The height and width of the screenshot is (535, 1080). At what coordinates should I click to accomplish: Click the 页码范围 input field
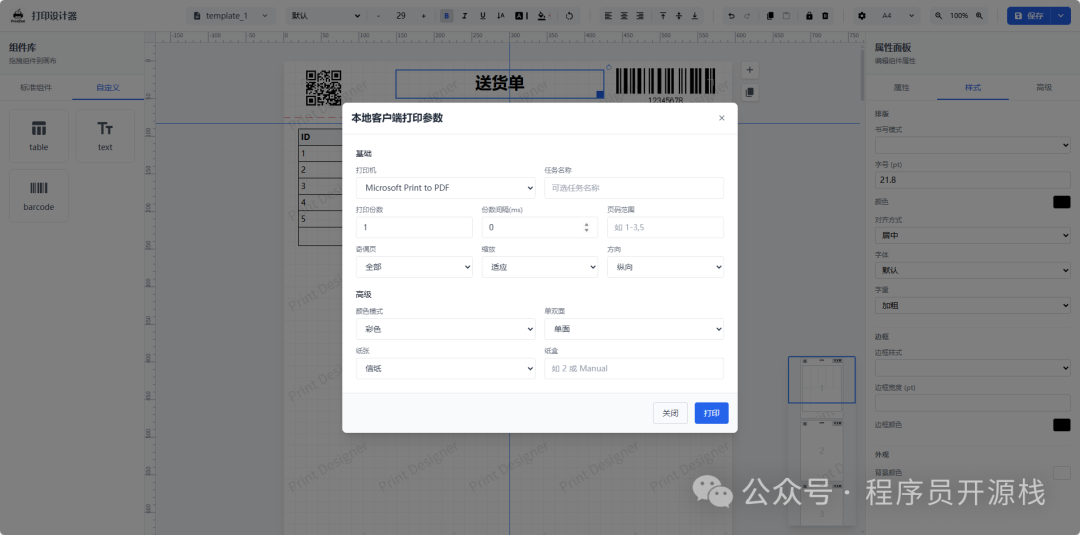click(x=665, y=227)
